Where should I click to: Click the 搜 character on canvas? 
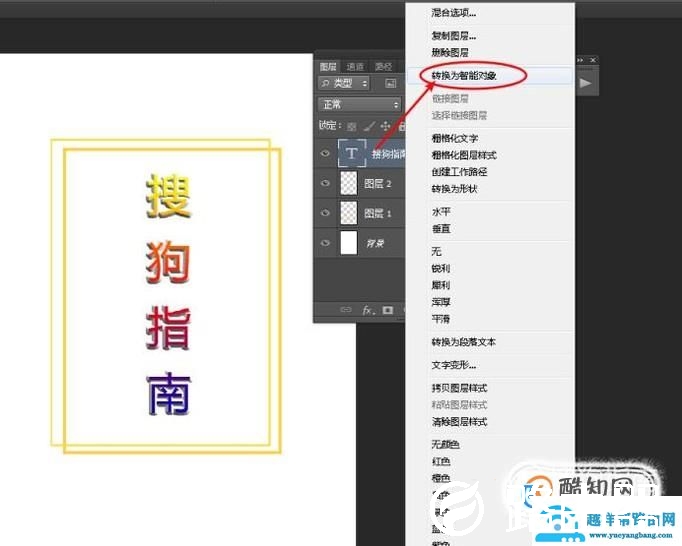click(169, 196)
